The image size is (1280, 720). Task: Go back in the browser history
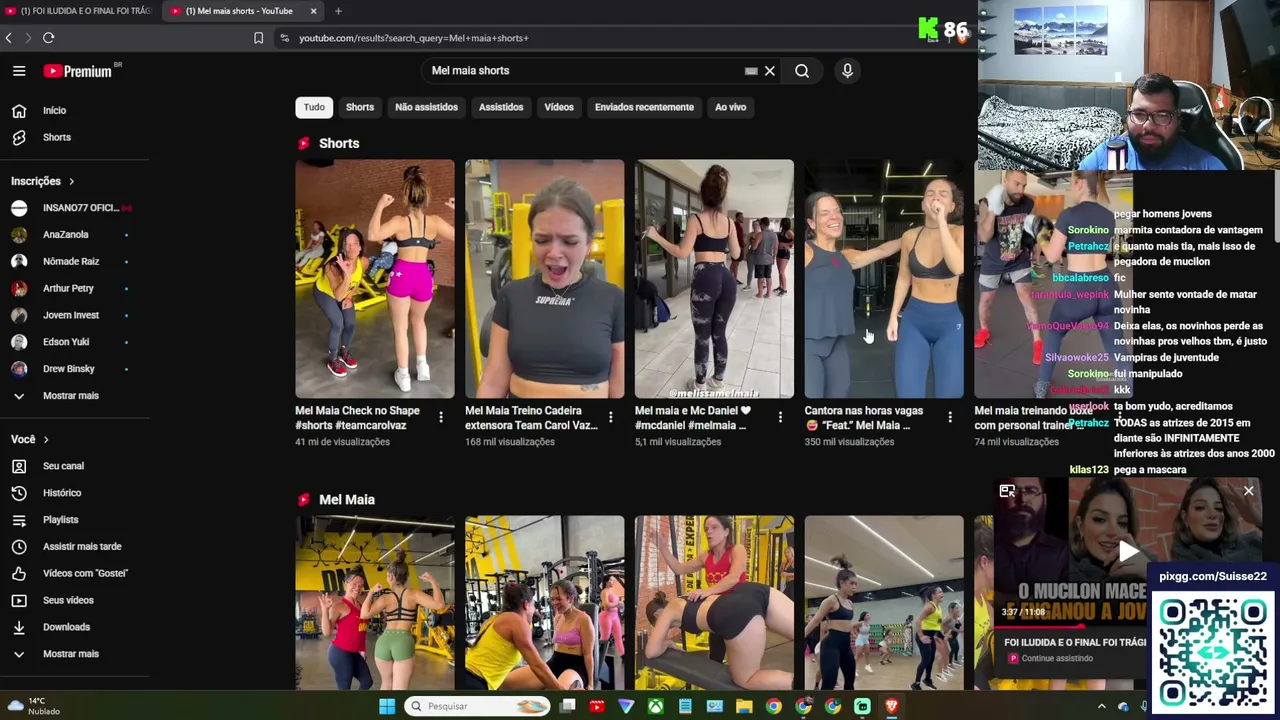click(x=9, y=38)
